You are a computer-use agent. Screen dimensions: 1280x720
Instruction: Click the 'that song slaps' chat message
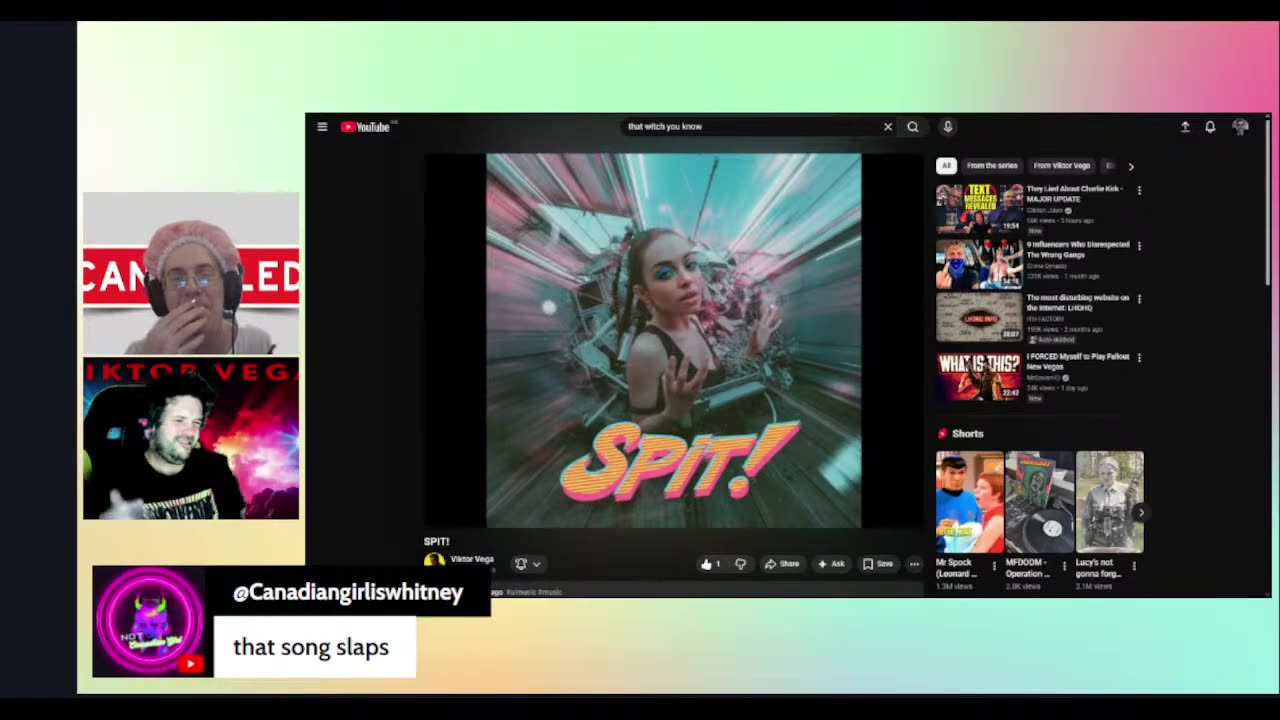(311, 647)
